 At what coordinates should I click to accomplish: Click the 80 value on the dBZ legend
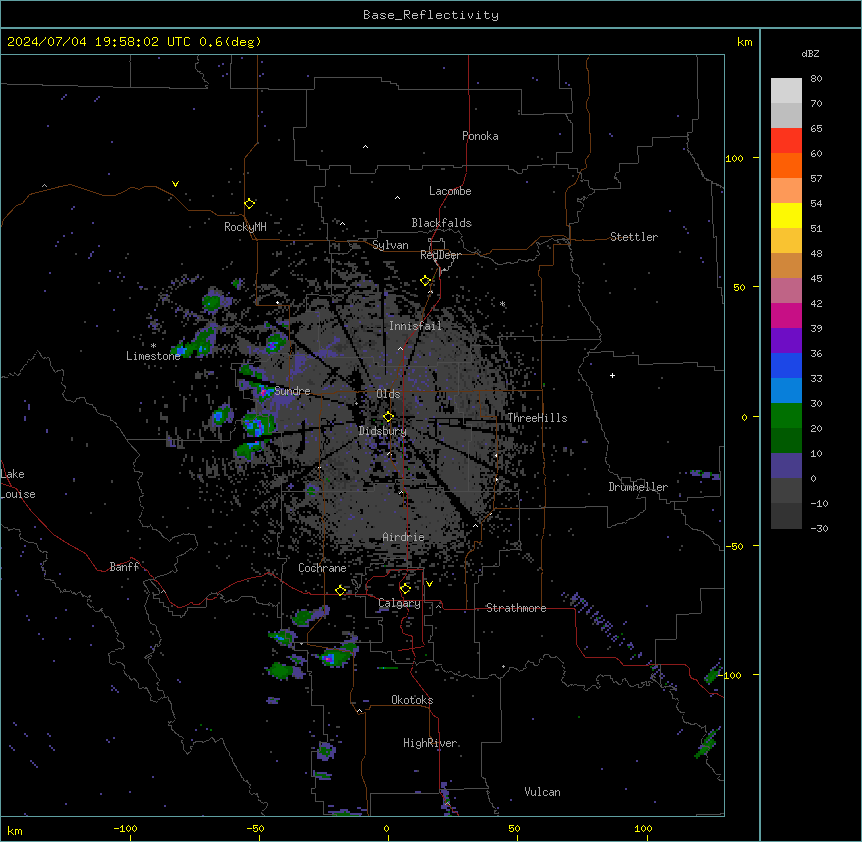click(816, 79)
